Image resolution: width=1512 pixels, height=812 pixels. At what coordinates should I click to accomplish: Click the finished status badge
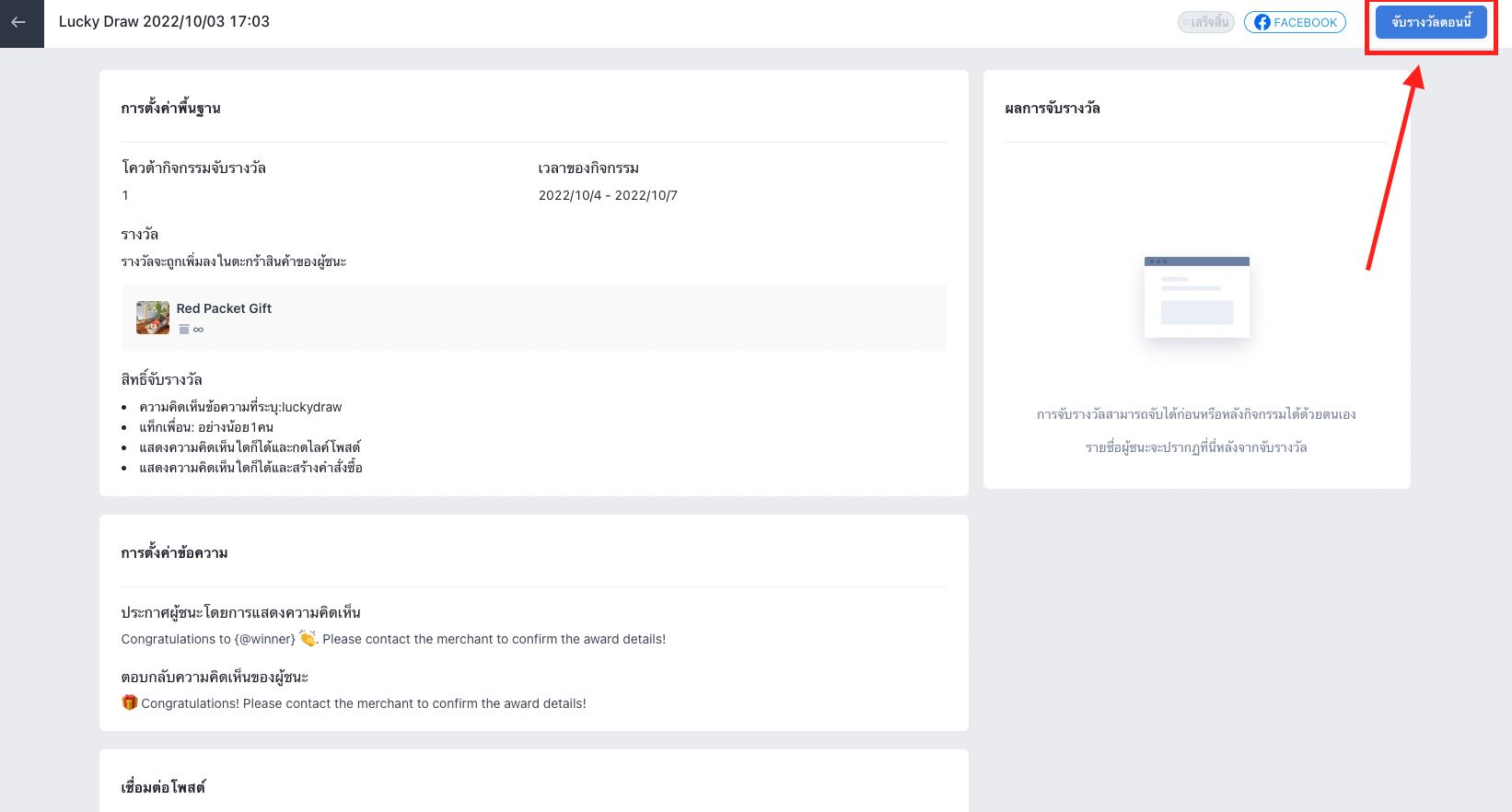coord(1205,22)
